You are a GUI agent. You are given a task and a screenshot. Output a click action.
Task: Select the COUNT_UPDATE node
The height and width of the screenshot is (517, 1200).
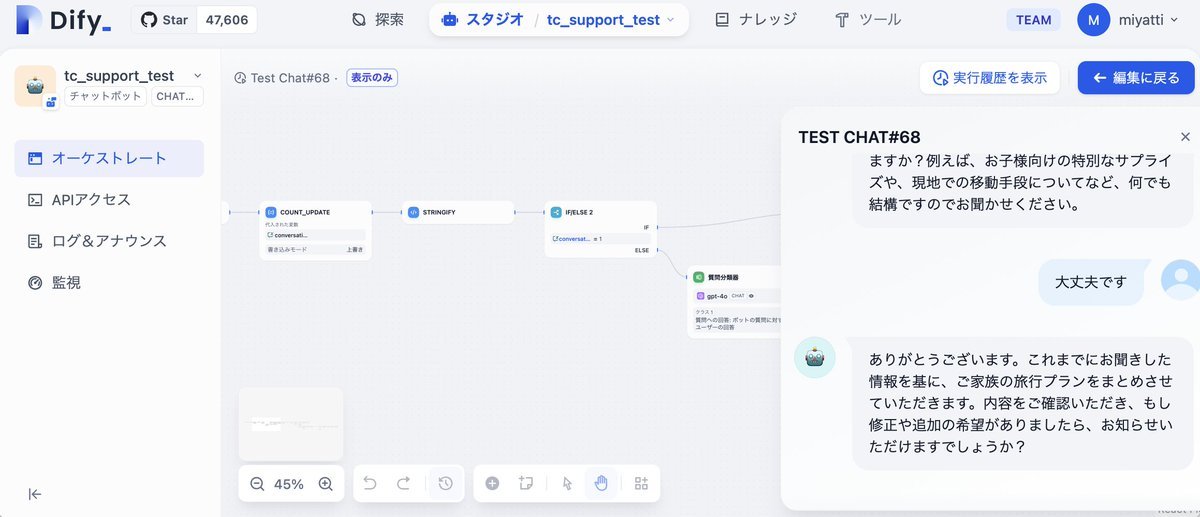pos(316,231)
